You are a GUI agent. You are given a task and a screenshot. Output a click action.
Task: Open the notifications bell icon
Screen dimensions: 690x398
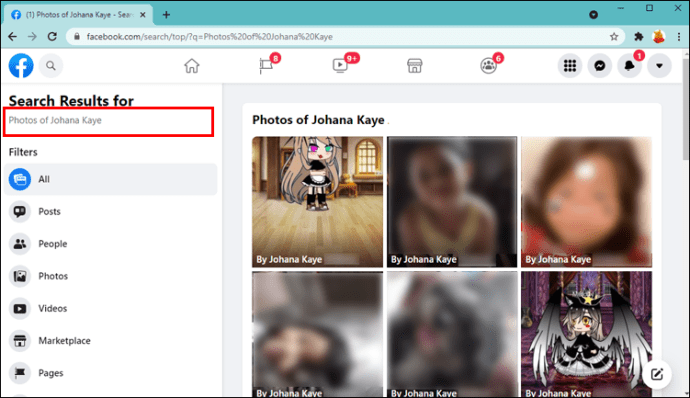(630, 66)
